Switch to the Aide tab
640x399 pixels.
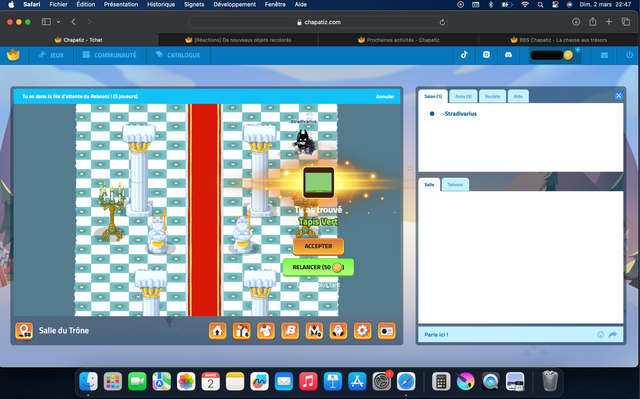pyautogui.click(x=518, y=96)
